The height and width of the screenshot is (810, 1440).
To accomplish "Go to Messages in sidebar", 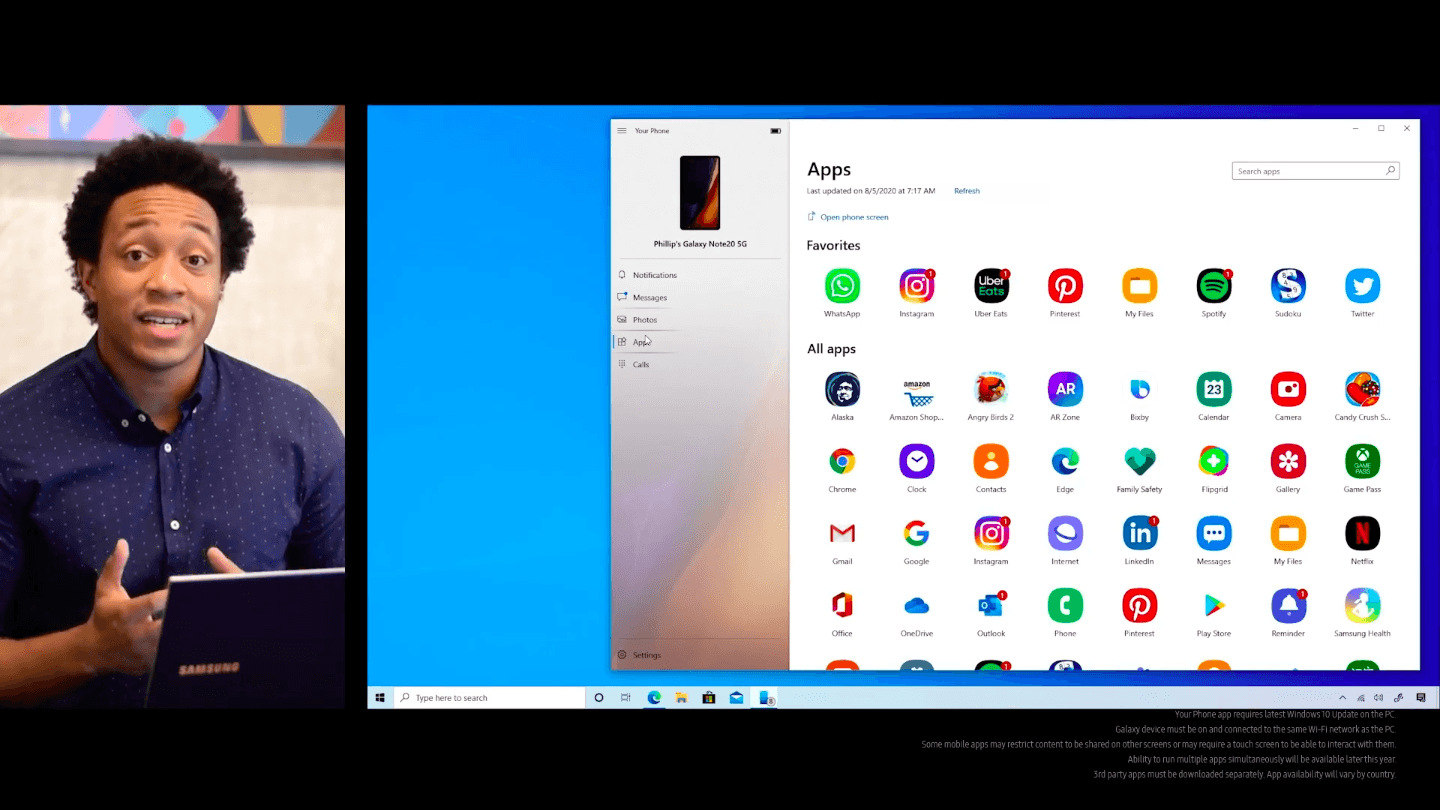I will pyautogui.click(x=649, y=298).
